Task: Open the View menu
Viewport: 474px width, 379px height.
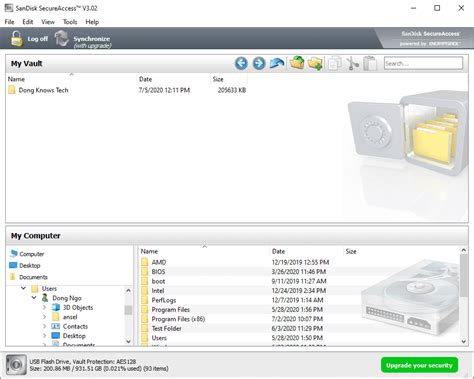Action: pyautogui.click(x=48, y=22)
